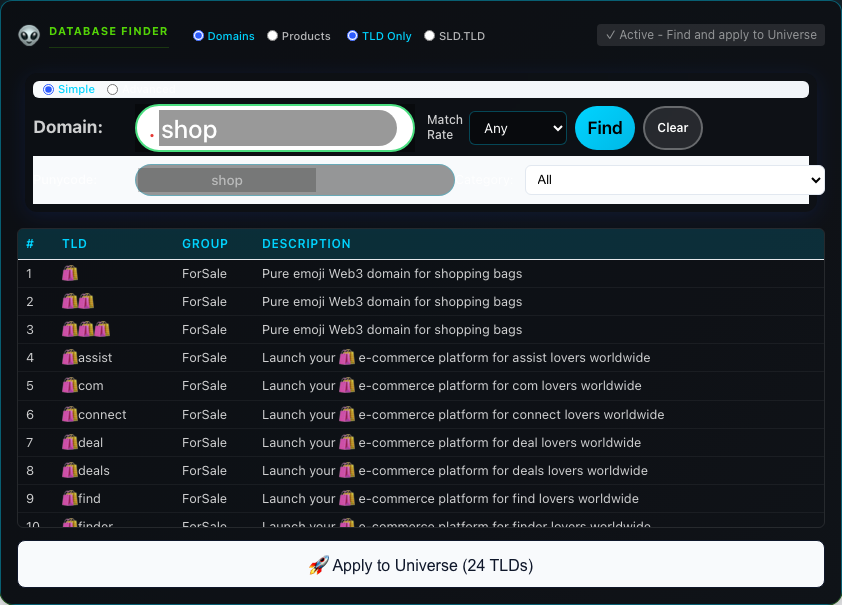Viewport: 842px width, 605px height.
Task: Sort by the GROUP column header
Action: pyautogui.click(x=205, y=244)
